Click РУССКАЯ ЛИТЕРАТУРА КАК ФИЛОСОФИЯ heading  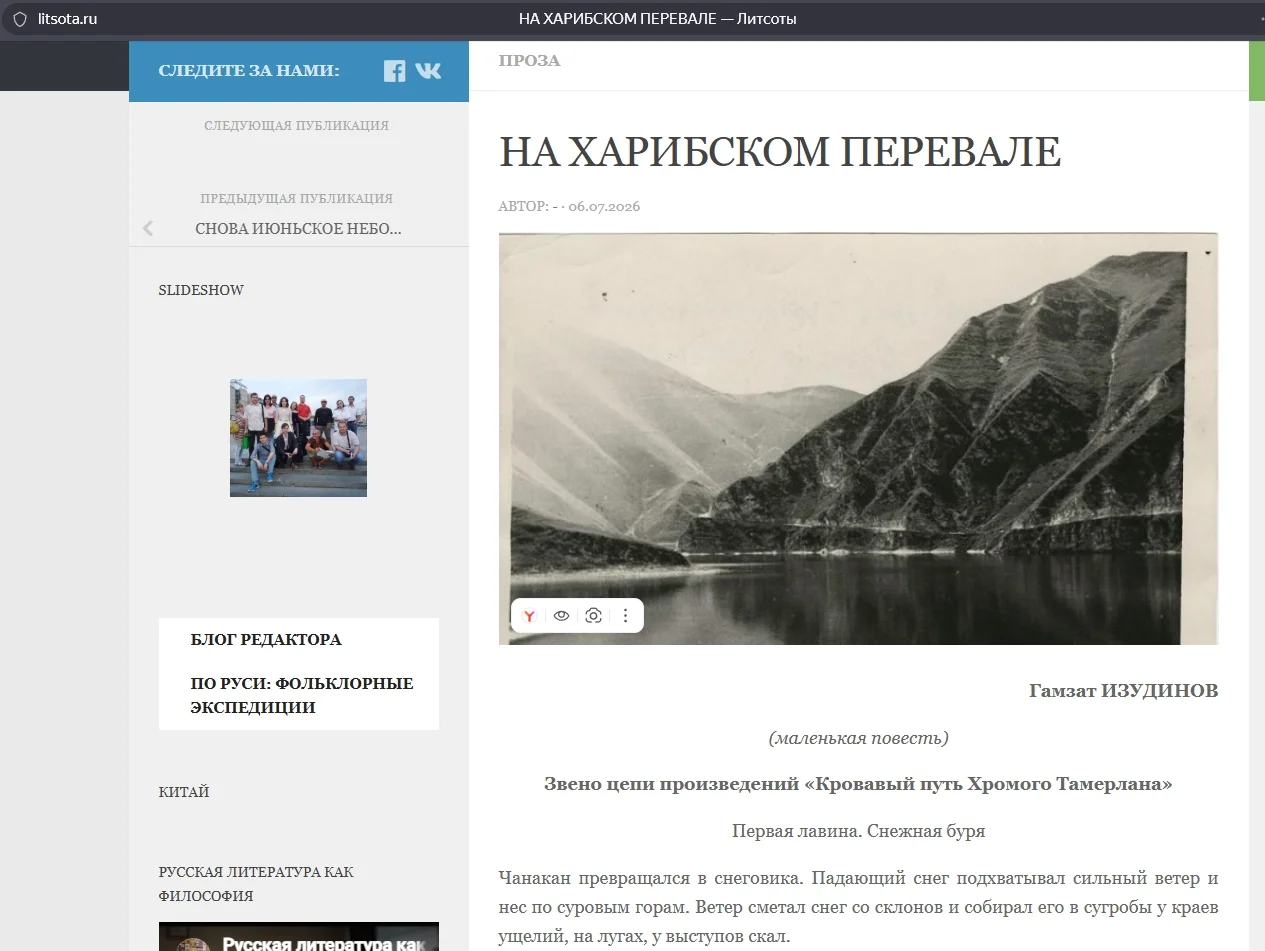256,884
